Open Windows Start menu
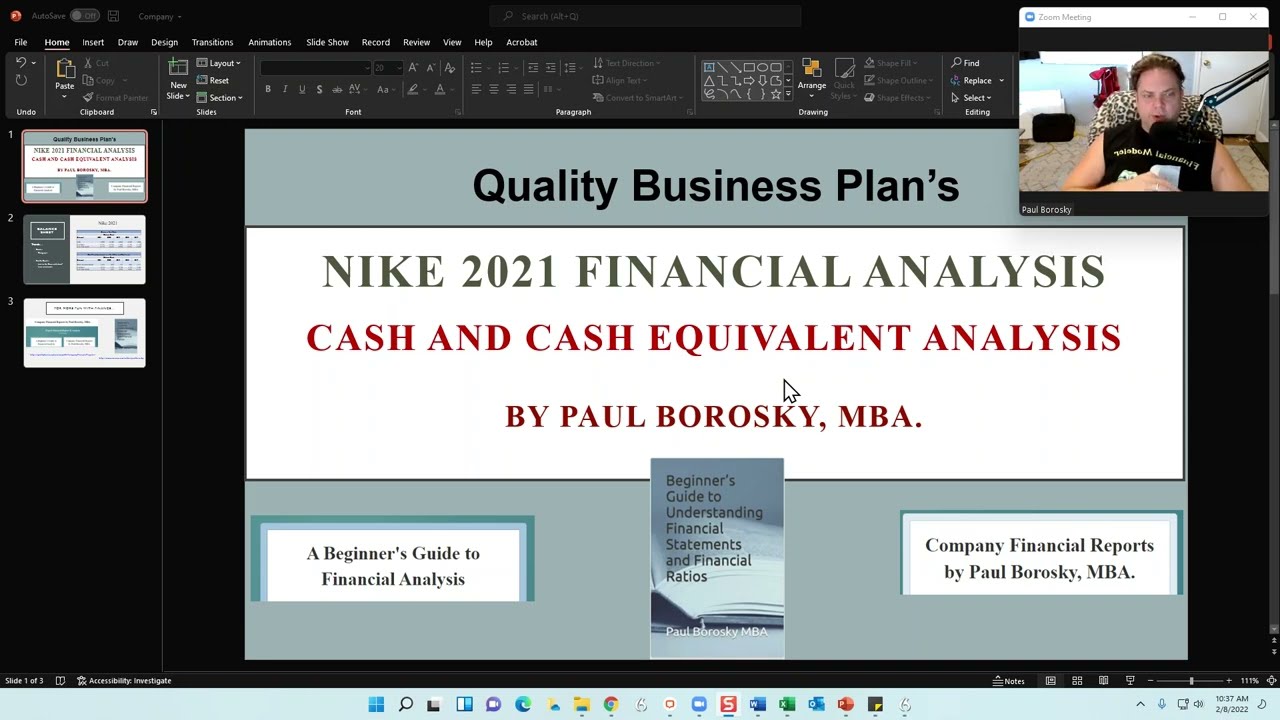 point(376,705)
